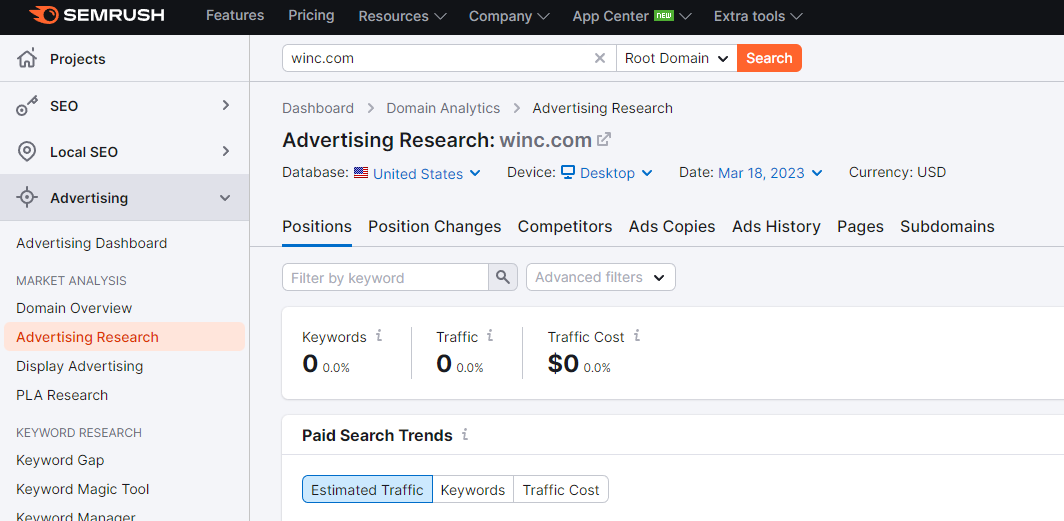This screenshot has width=1064, height=521.
Task: Click the winc.com domain title link
Action: (546, 140)
